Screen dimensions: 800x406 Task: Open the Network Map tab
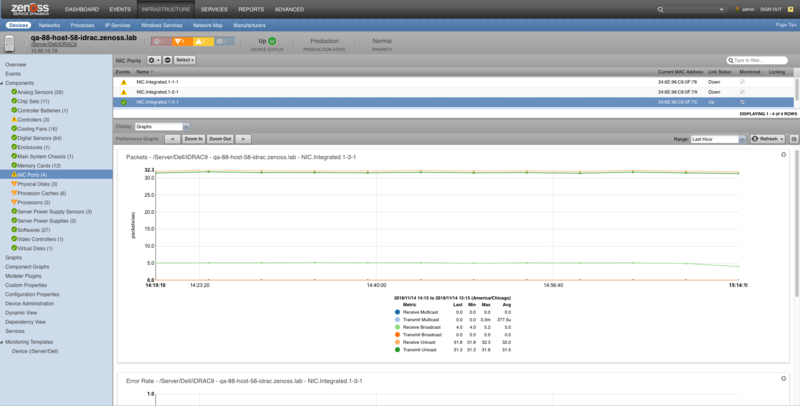208,25
